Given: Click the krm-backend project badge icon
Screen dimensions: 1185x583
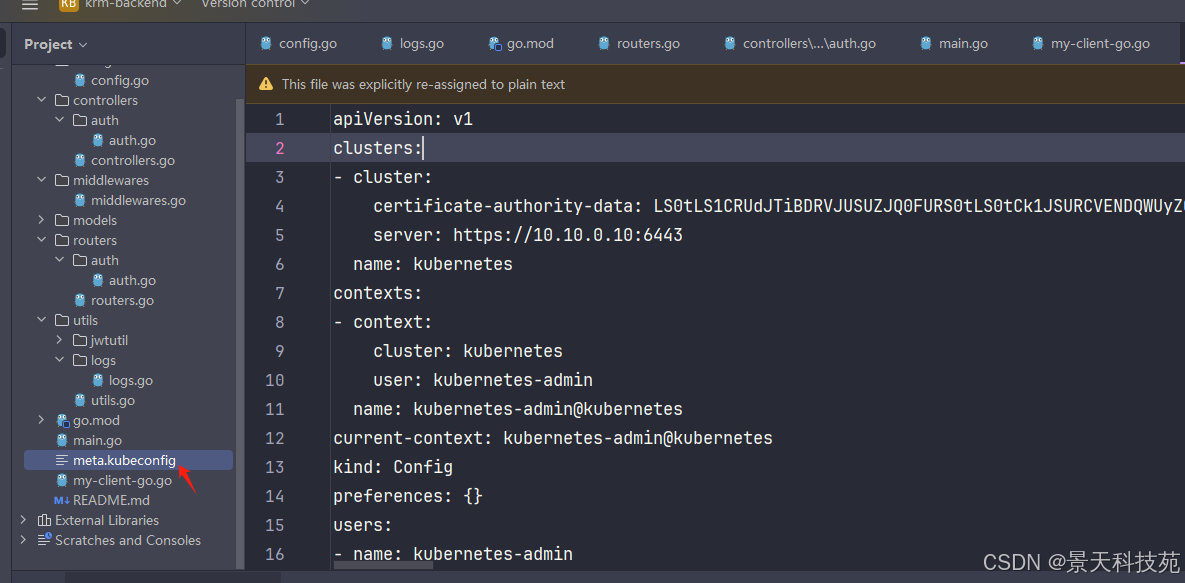Looking at the screenshot, I should tap(69, 4).
